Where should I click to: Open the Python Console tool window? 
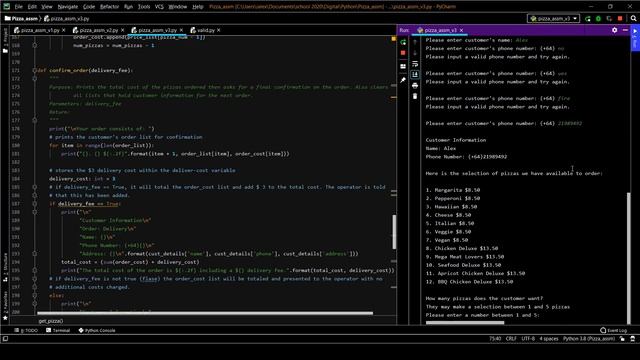[97, 330]
